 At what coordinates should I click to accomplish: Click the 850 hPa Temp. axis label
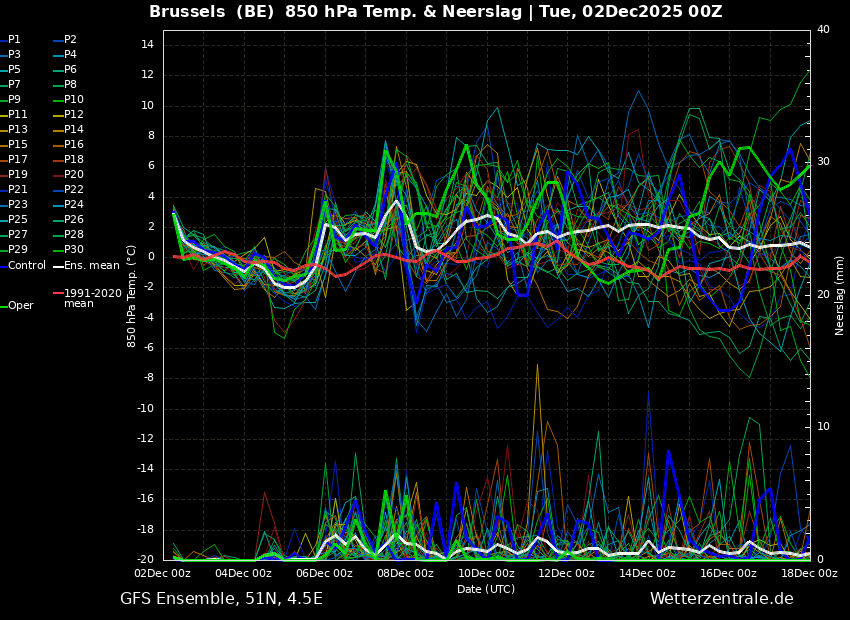(x=132, y=295)
